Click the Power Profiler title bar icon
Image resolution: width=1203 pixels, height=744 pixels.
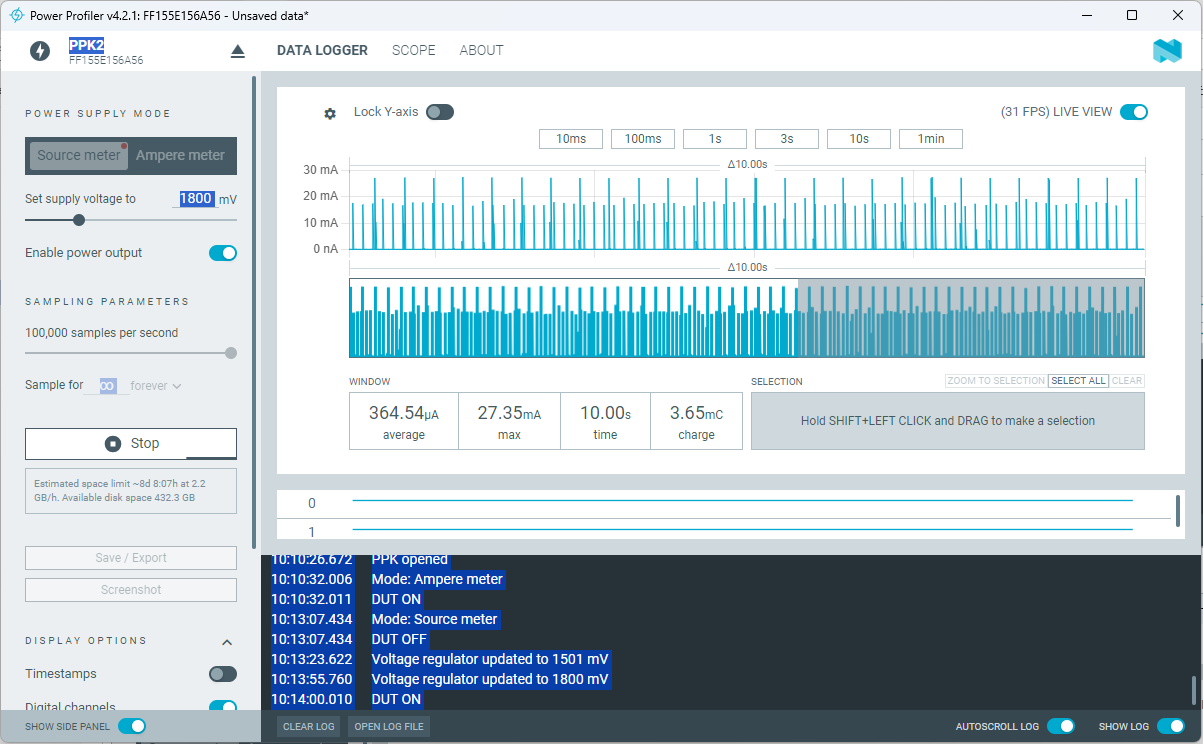tap(16, 15)
